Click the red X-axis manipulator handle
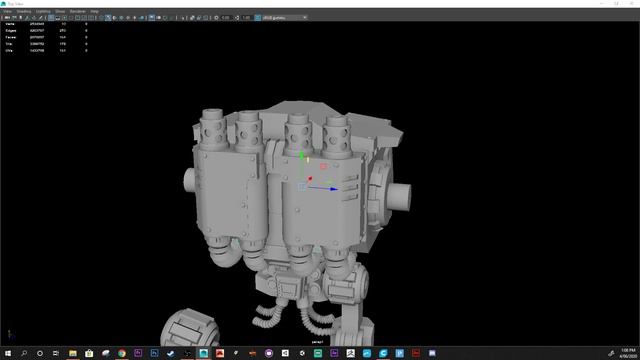Viewport: 640px width, 360px height. pos(310,179)
